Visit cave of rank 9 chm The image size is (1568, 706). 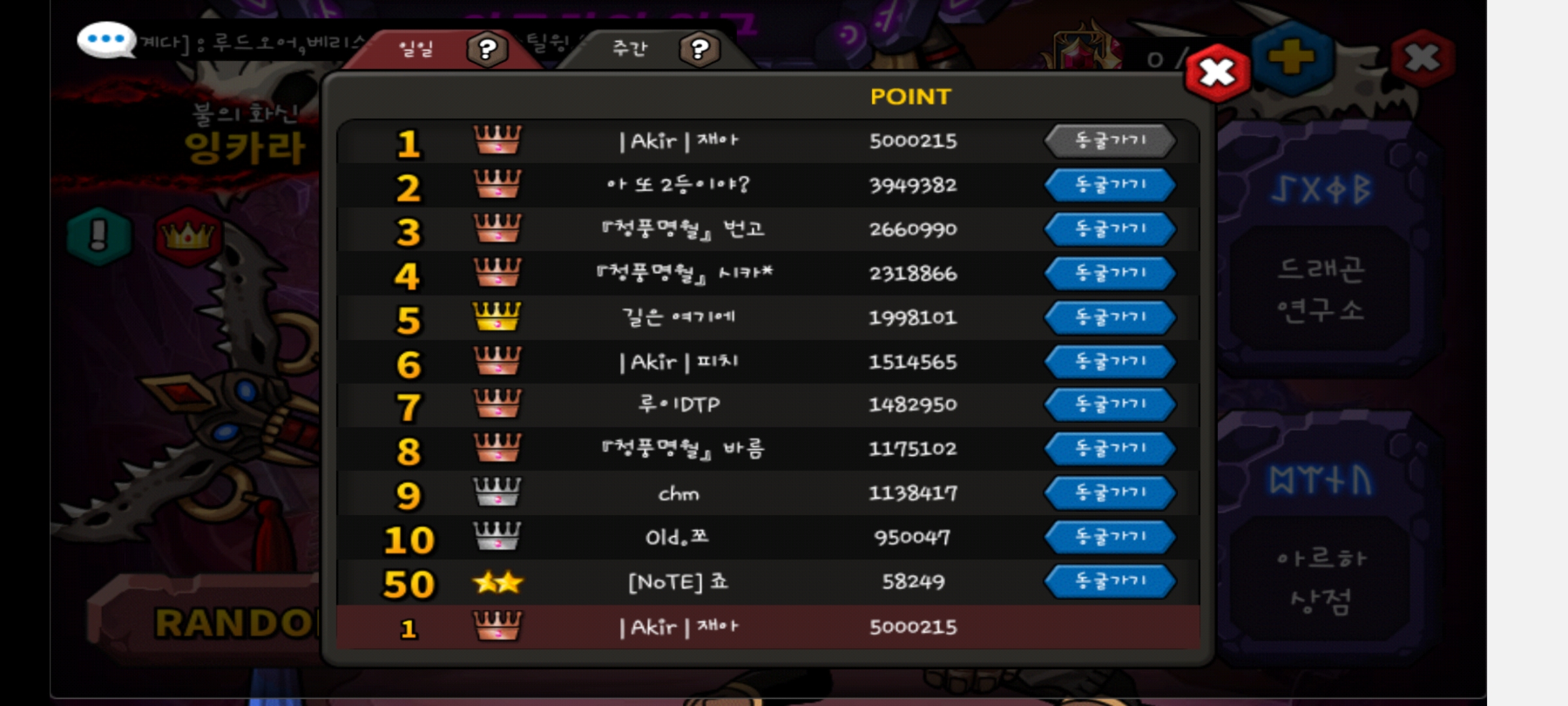click(x=1110, y=493)
